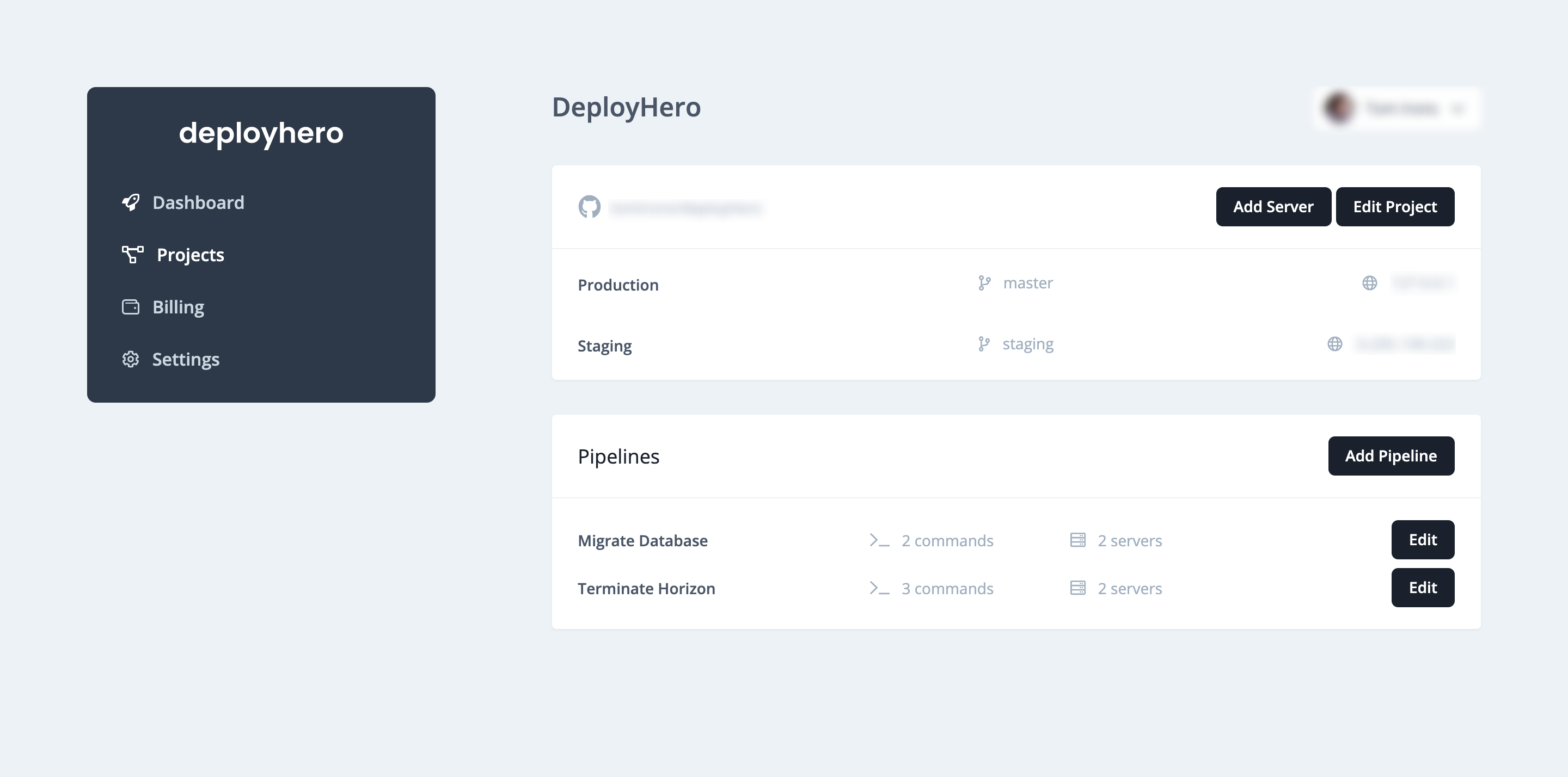Click the Projects workflow icon in sidebar
The image size is (1568, 777).
[132, 255]
